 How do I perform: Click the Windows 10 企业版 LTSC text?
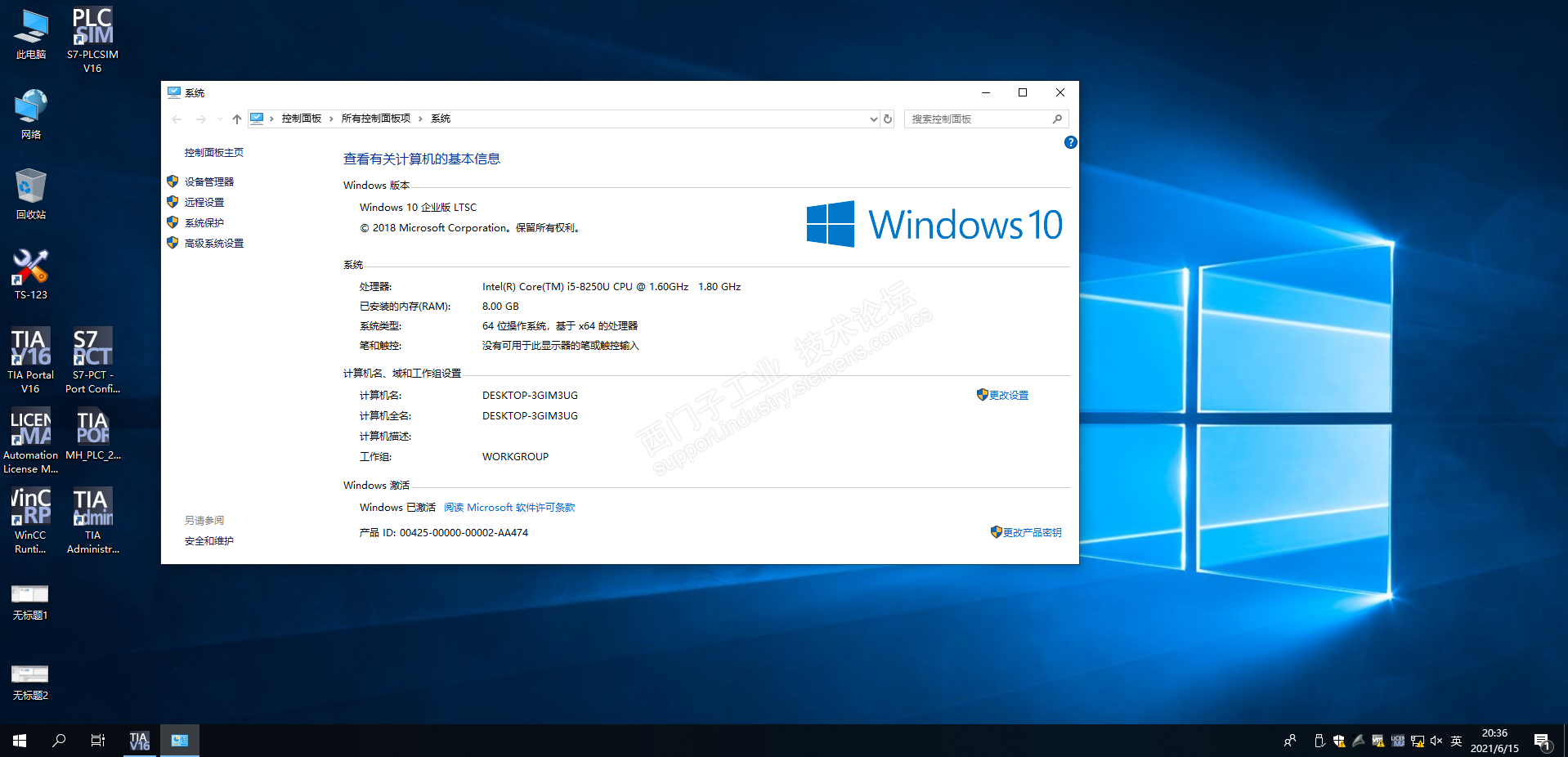pyautogui.click(x=418, y=207)
